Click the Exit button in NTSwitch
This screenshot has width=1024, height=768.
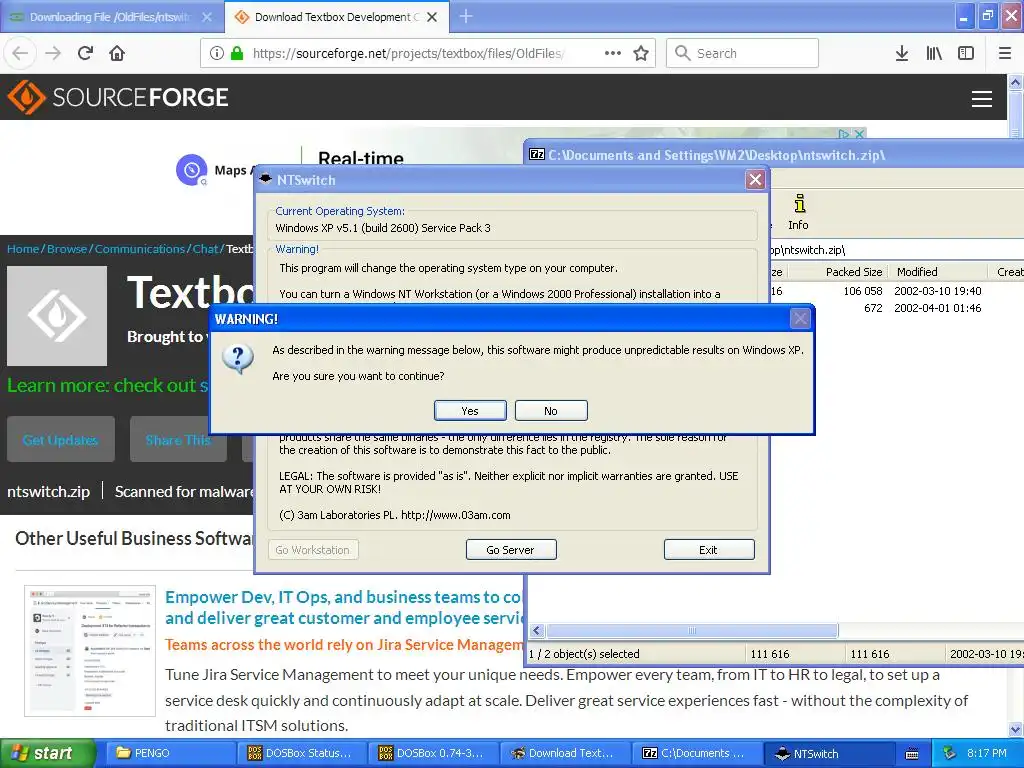pyautogui.click(x=709, y=550)
